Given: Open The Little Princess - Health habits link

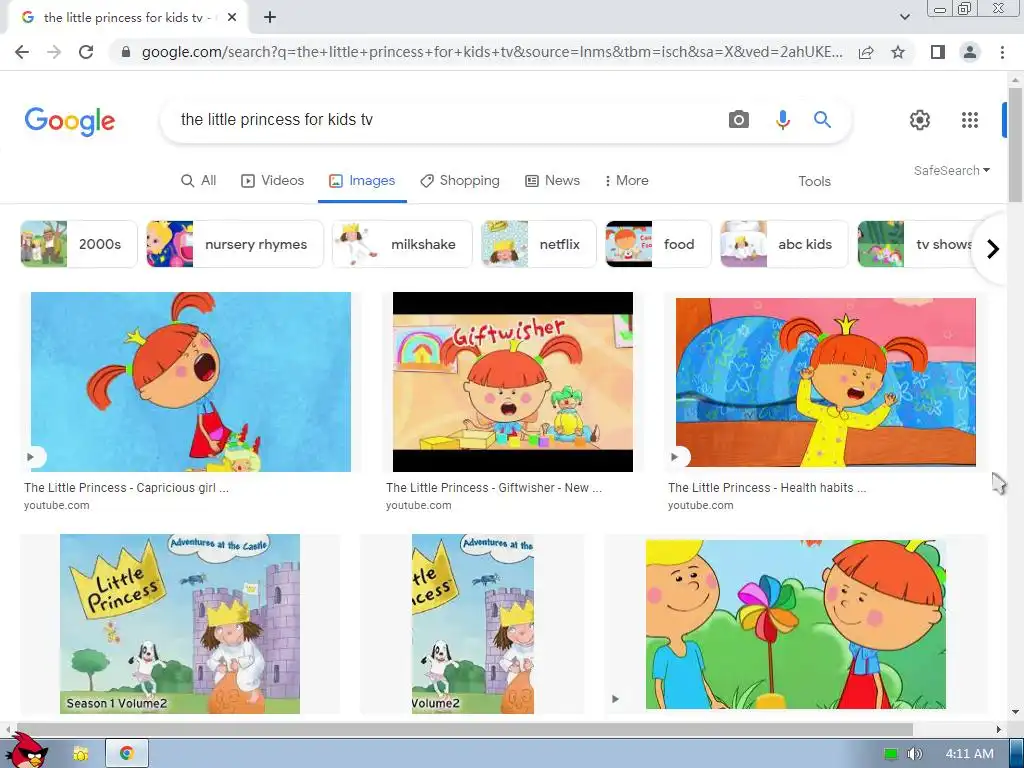Looking at the screenshot, I should coord(767,488).
